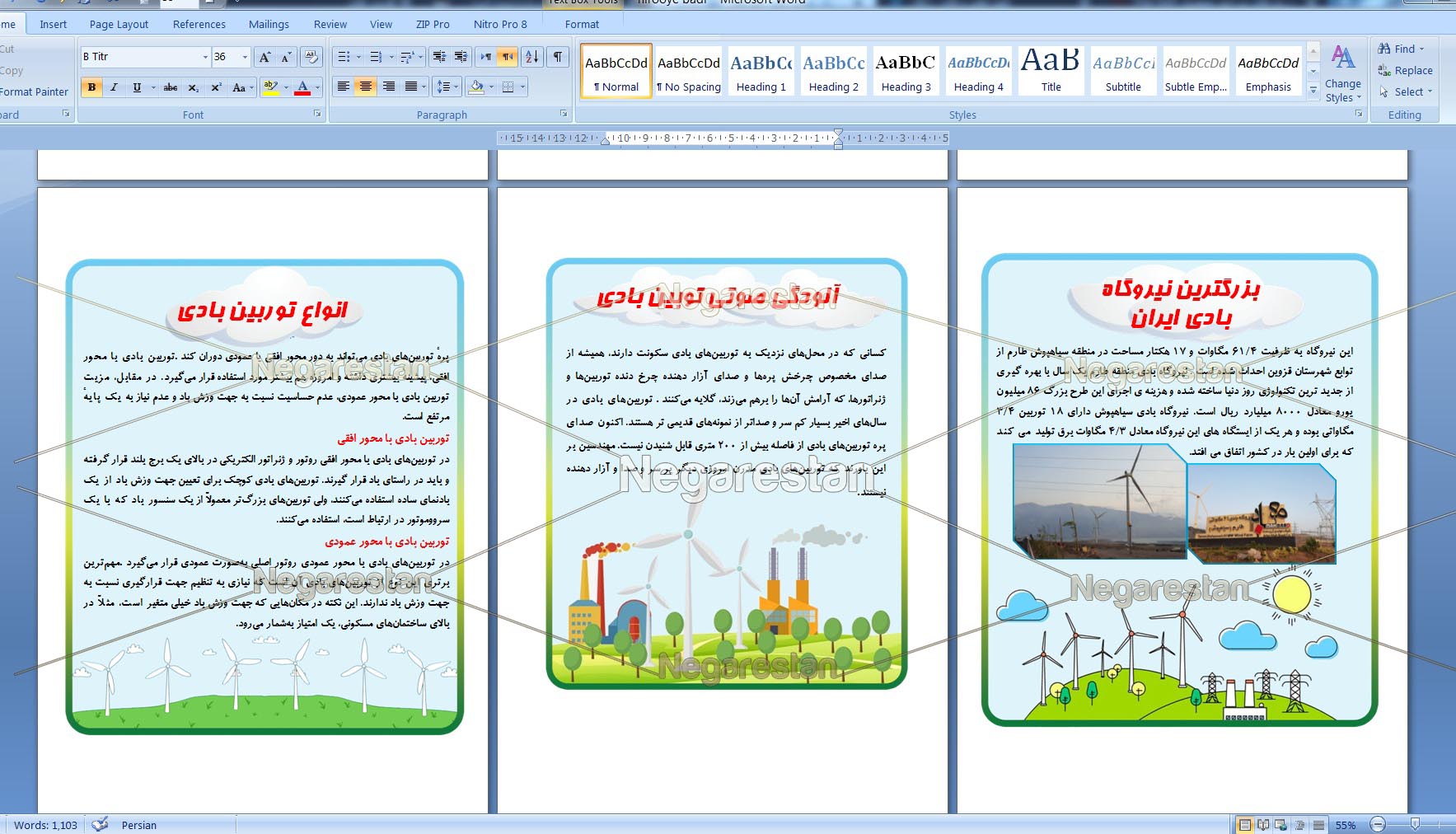Apply shading paint bucket color
This screenshot has height=834, width=1456.
coord(476,87)
